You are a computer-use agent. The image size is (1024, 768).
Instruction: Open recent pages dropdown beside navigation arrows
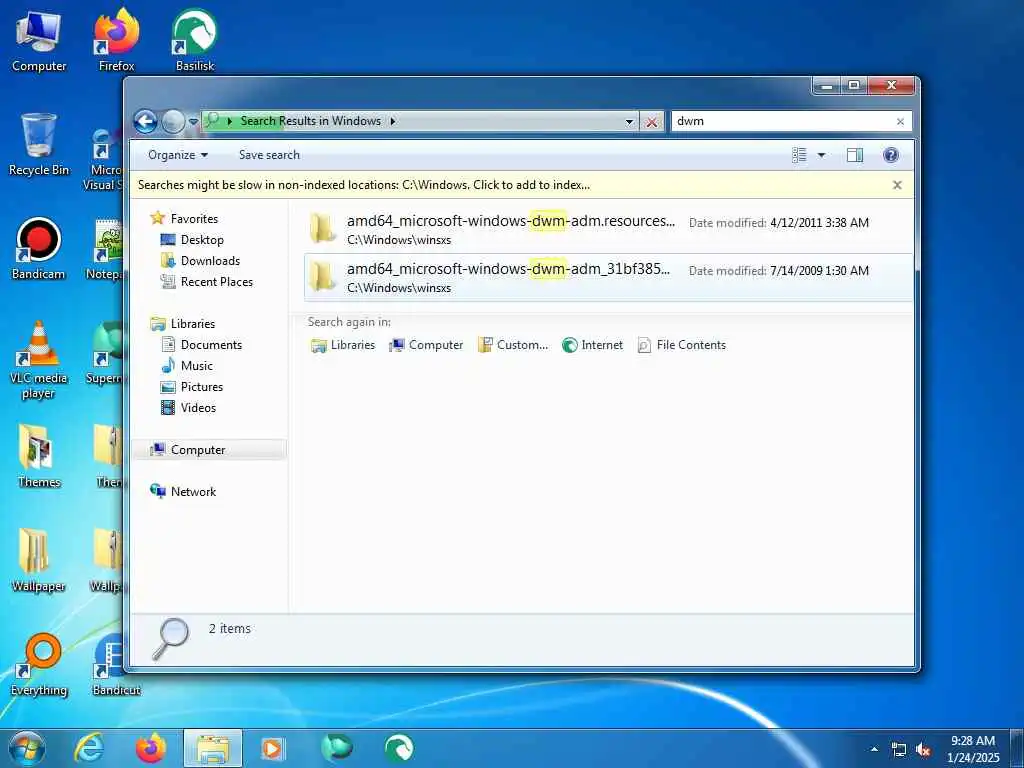193,121
